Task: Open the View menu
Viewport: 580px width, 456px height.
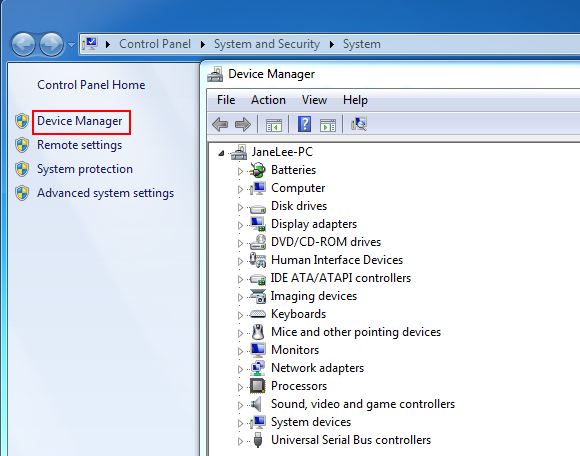Action: [314, 100]
